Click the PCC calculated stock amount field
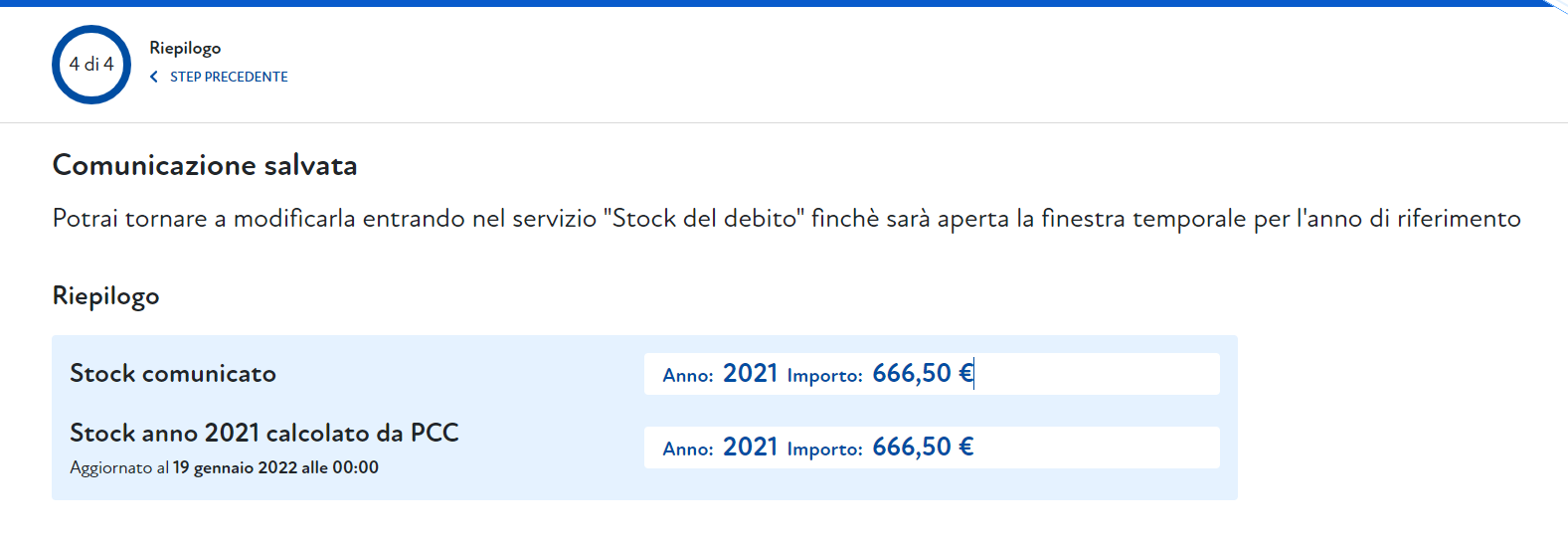The height and width of the screenshot is (539, 1568). (1094, 448)
